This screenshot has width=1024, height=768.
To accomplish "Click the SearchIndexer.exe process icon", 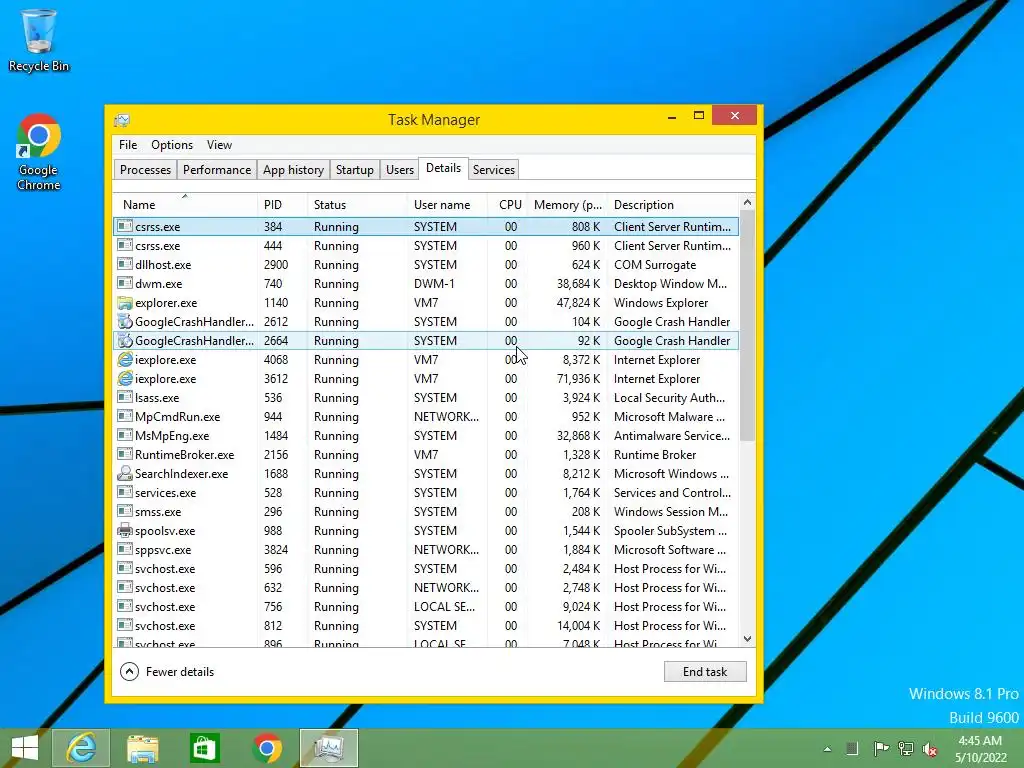I will pyautogui.click(x=125, y=473).
